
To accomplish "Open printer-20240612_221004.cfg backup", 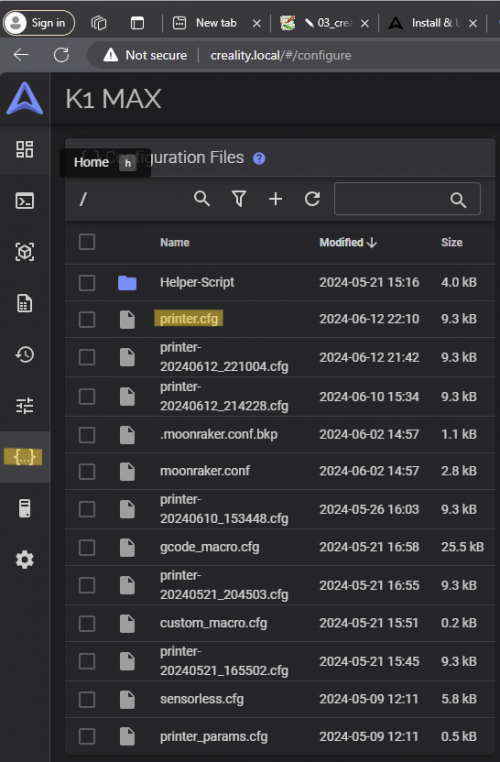I will [224, 357].
